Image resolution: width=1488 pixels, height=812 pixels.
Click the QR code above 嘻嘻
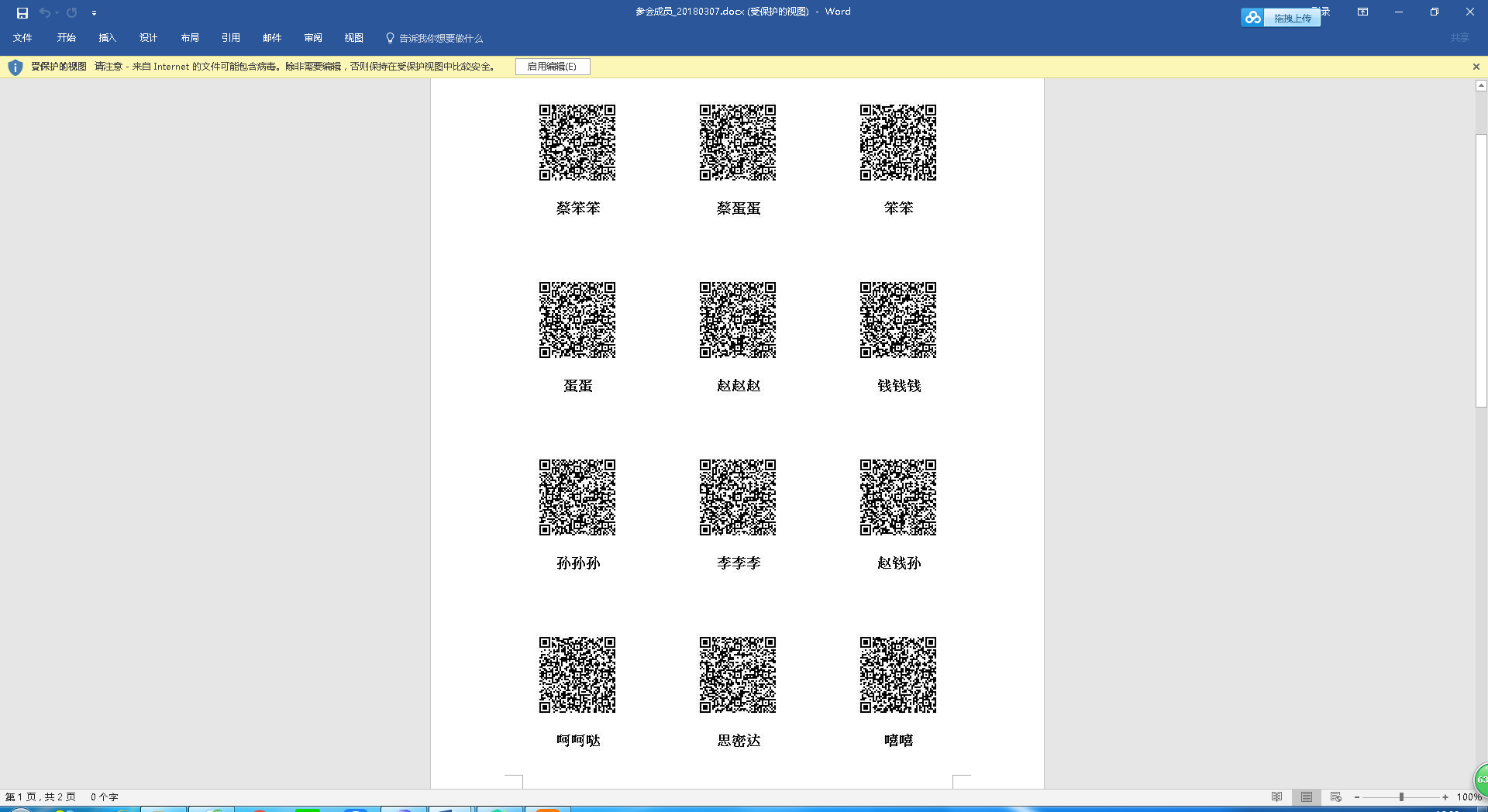[x=898, y=675]
